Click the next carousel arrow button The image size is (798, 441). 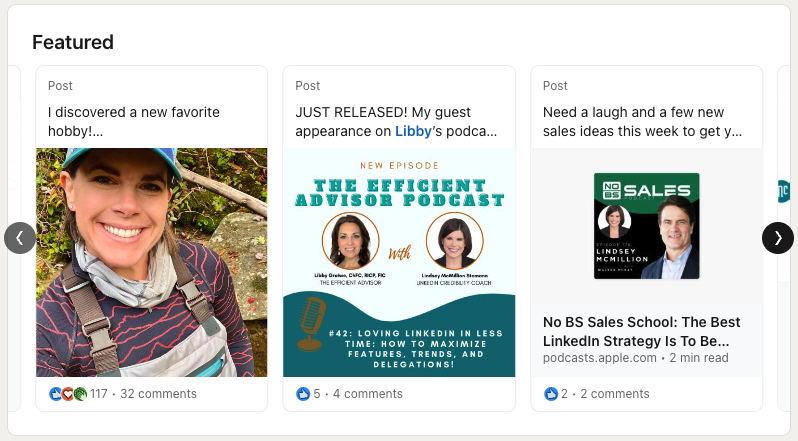tap(778, 237)
